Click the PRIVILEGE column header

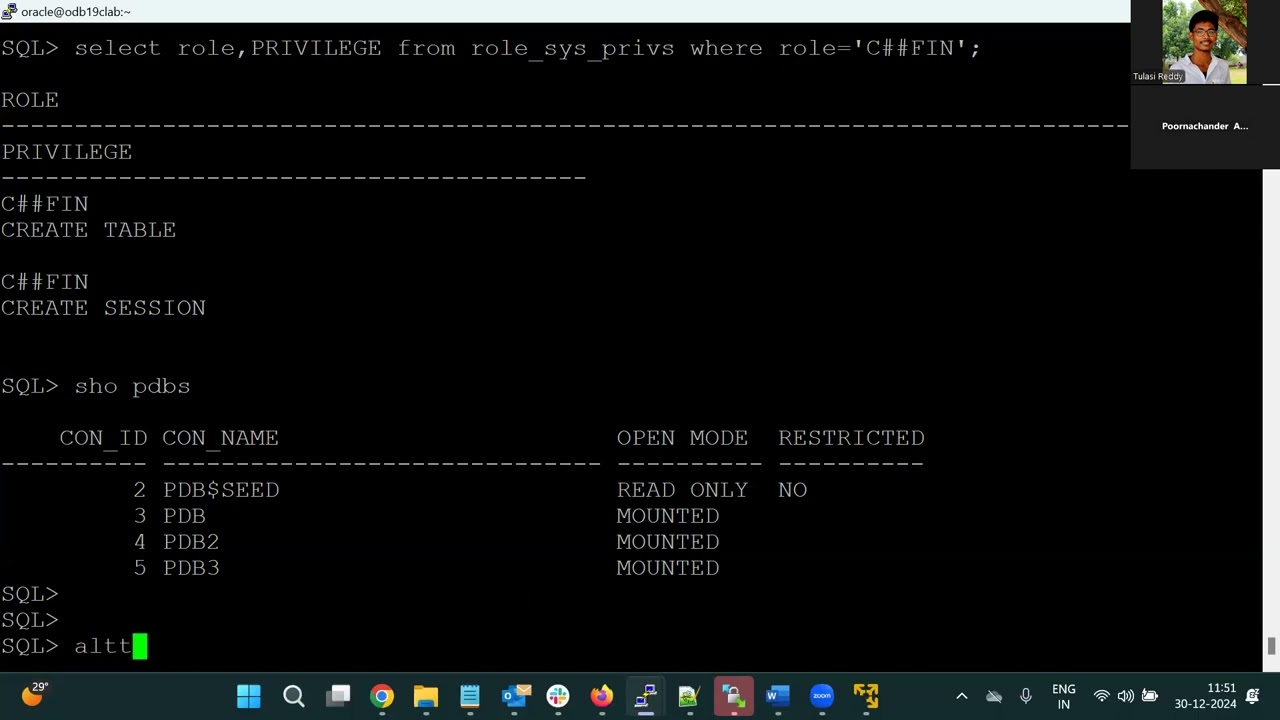click(66, 152)
